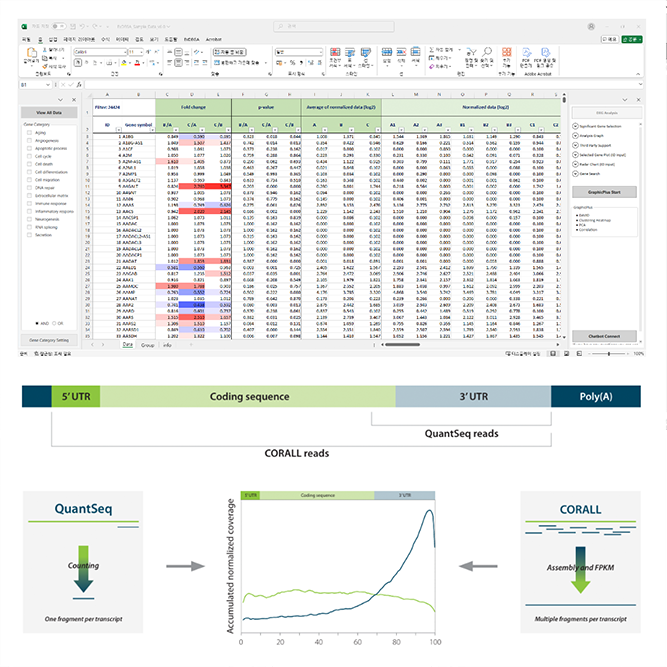Click the red font color icon
Screen dimensions: 667x667
point(137,63)
